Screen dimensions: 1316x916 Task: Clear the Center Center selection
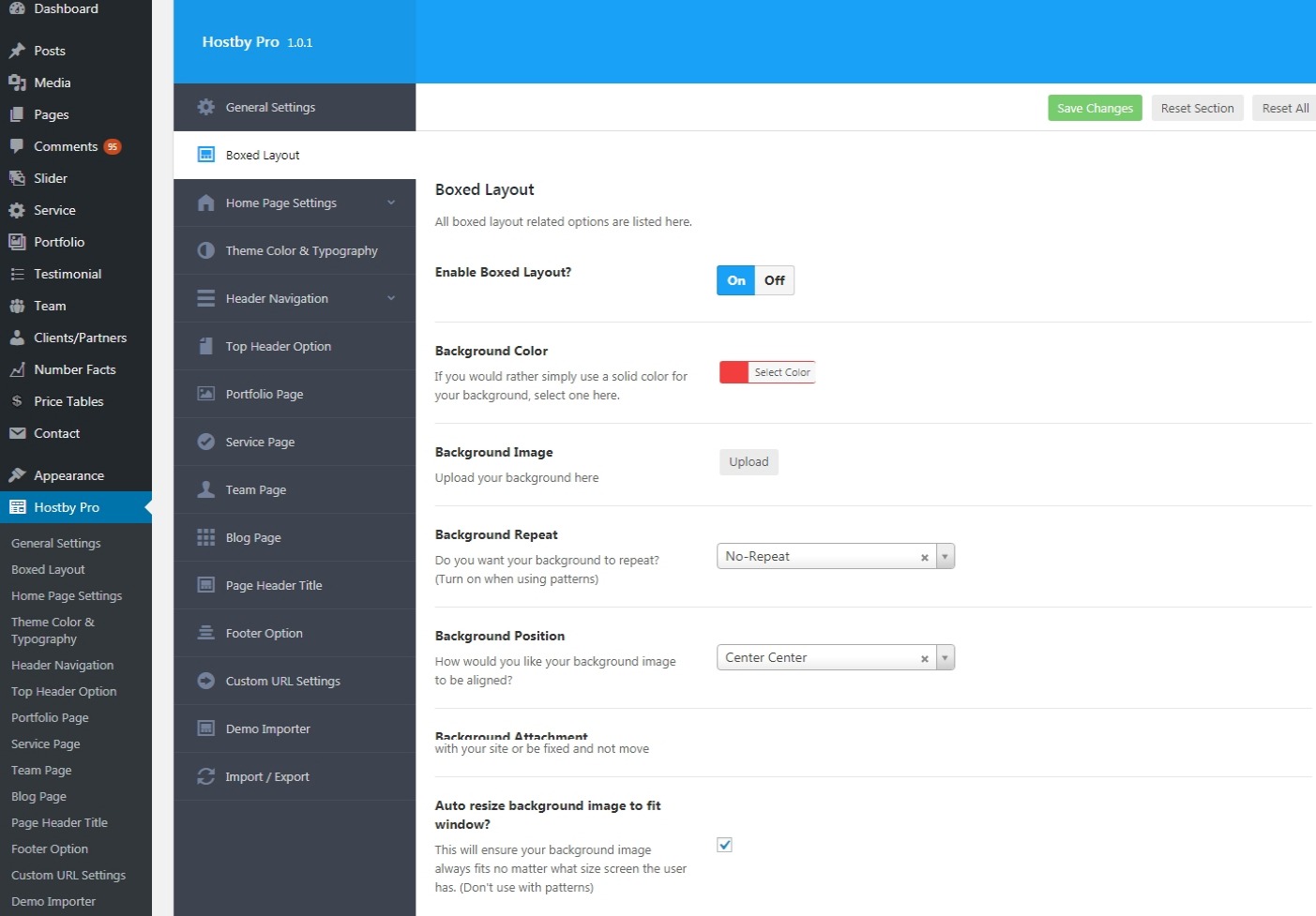pos(925,658)
